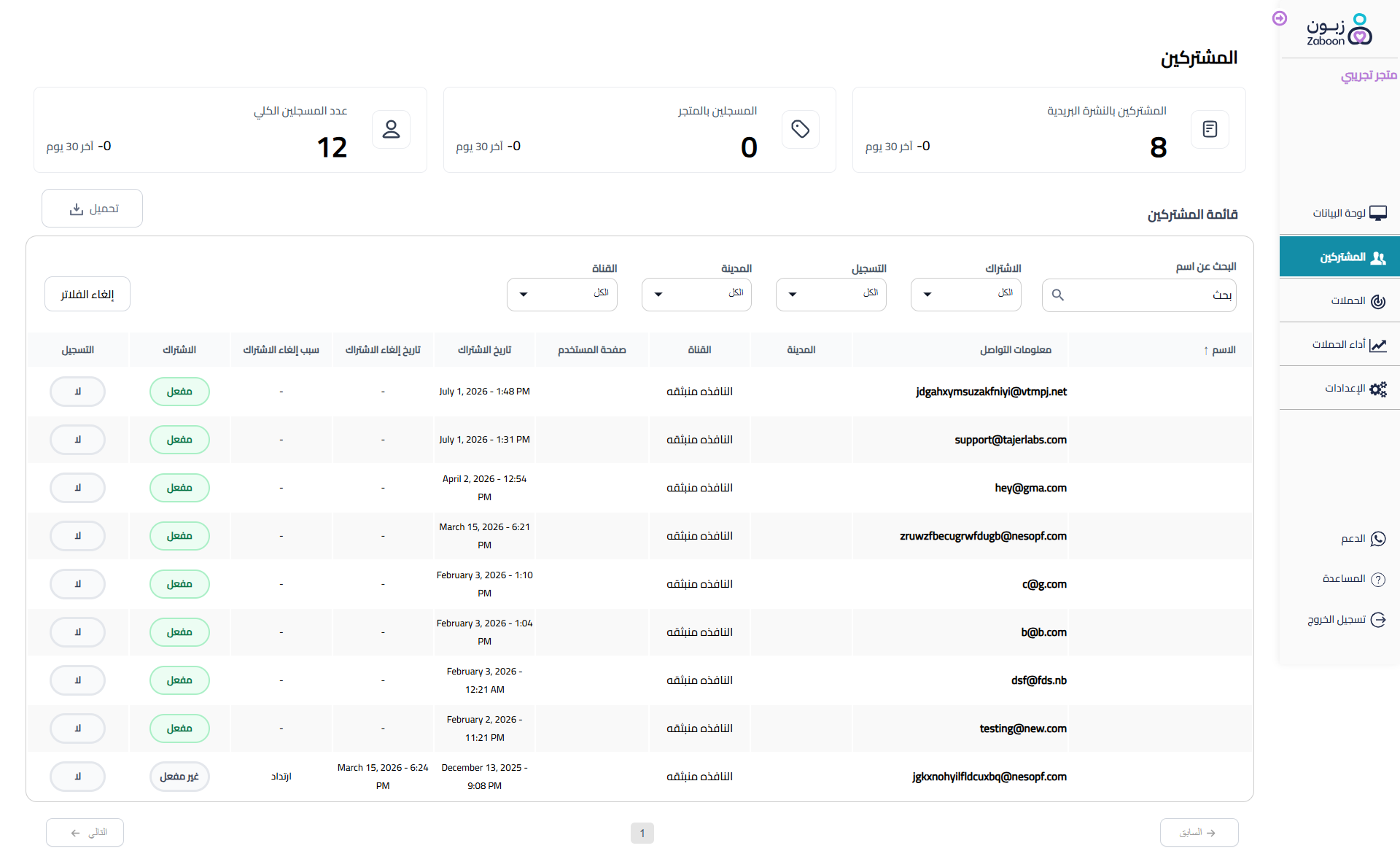Click the search magnifier icon
Viewport: 1400px width, 859px height.
[x=1058, y=295]
